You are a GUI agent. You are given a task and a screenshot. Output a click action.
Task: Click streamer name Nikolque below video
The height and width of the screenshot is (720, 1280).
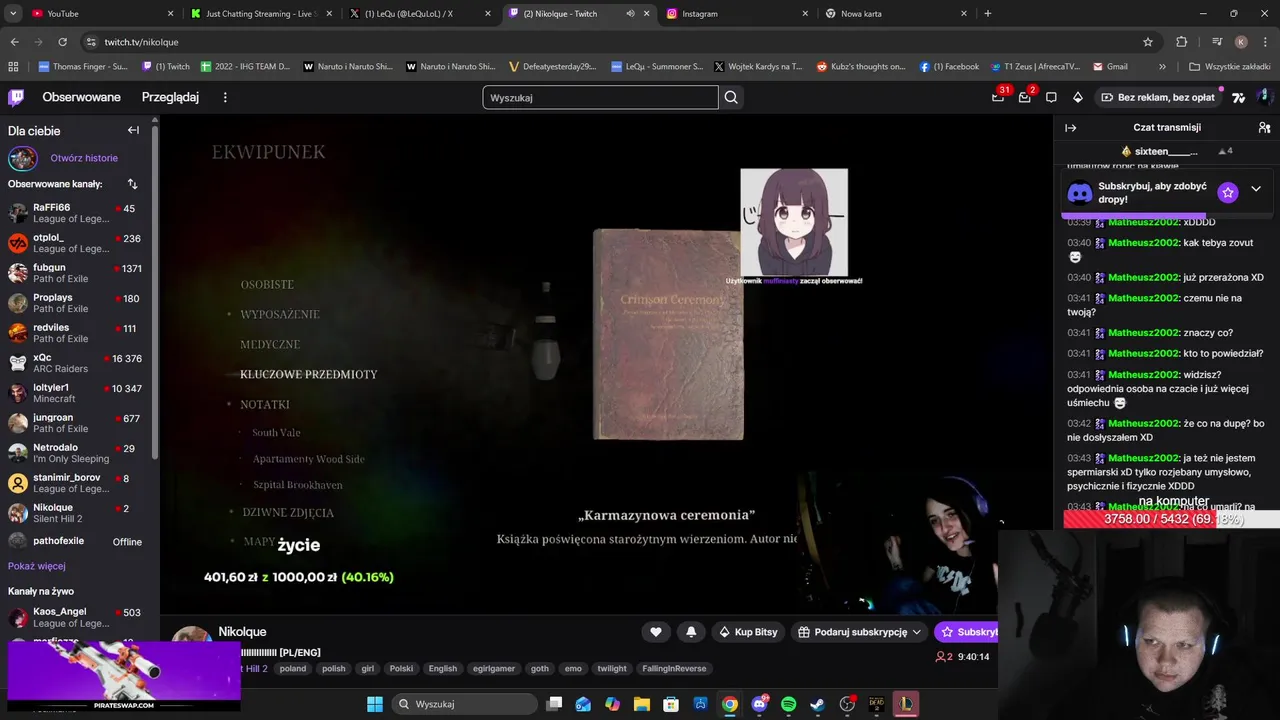(x=242, y=632)
